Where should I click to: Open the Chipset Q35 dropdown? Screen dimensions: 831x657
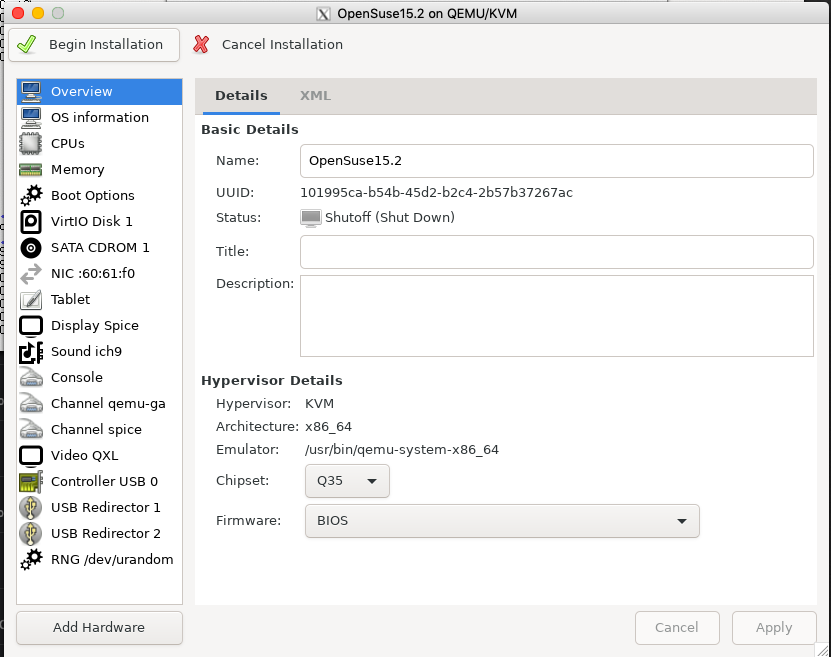[x=347, y=481]
